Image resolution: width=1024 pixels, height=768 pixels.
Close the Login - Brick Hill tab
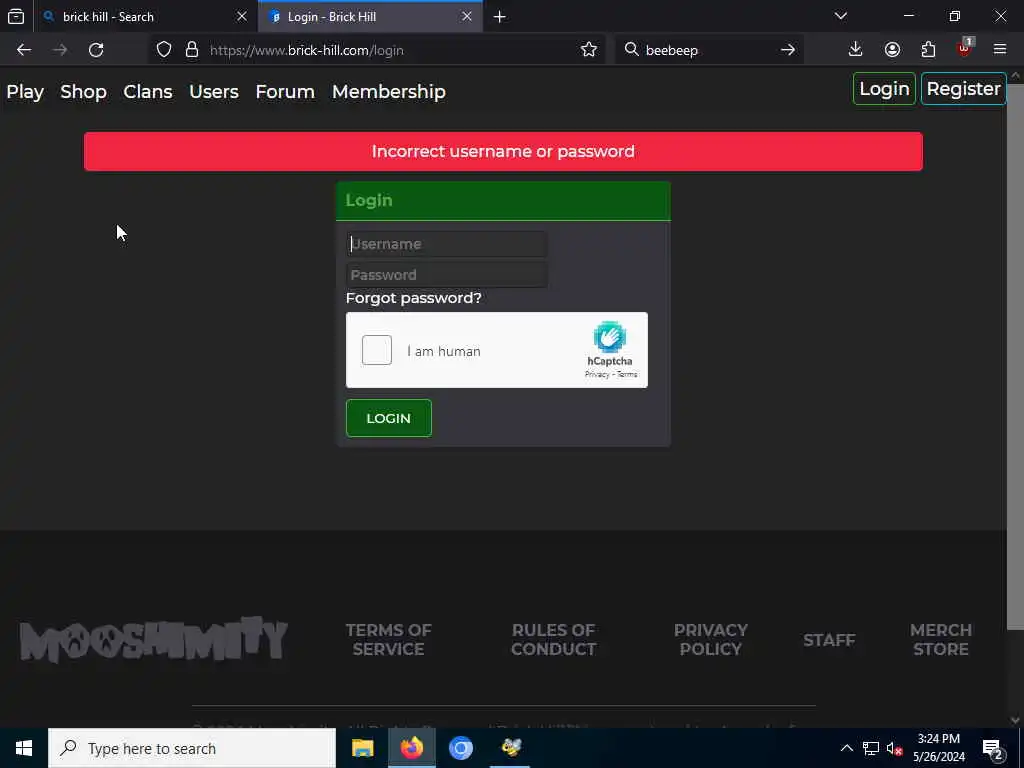point(467,16)
